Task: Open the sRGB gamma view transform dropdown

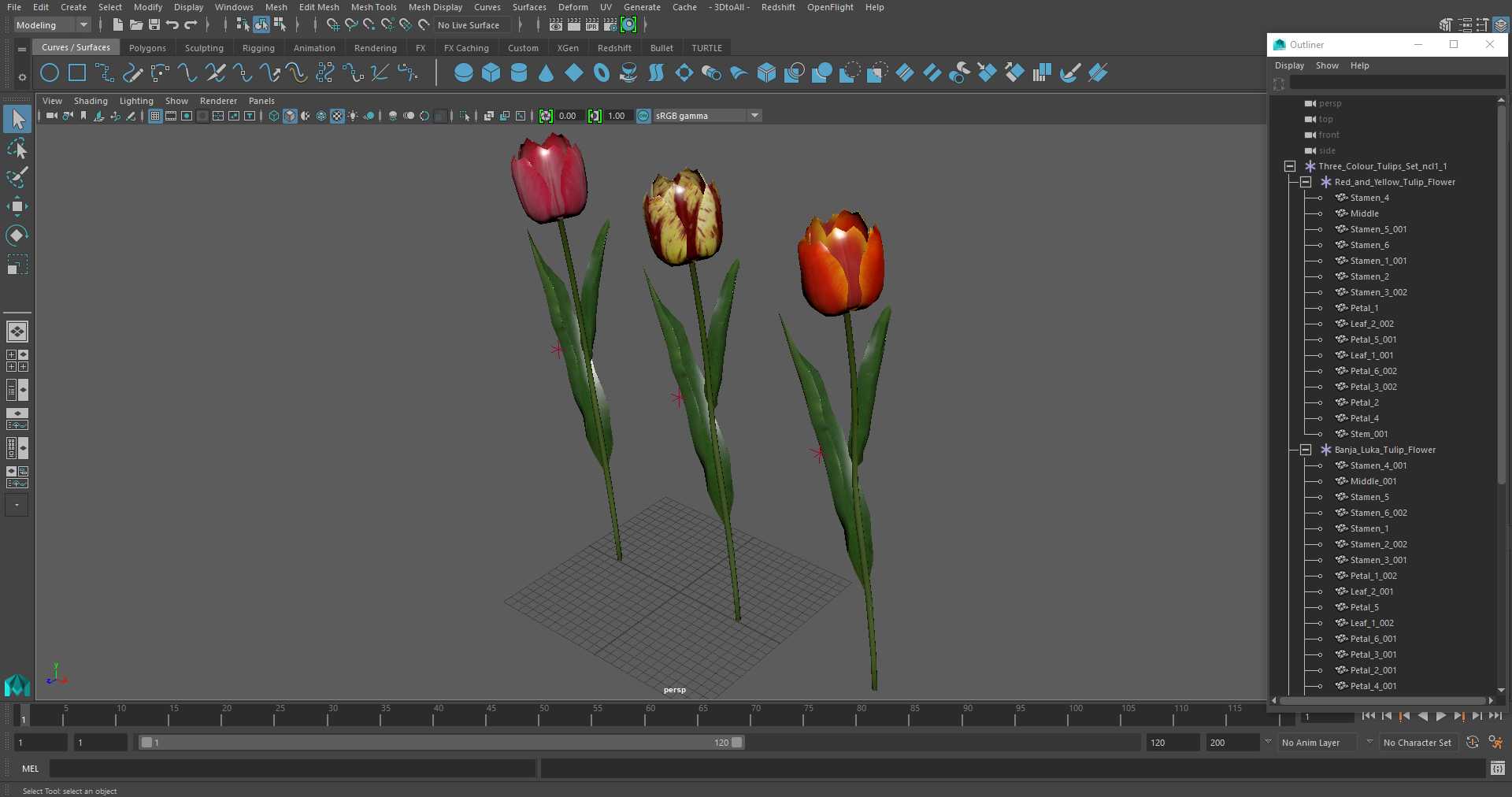Action: coord(707,116)
